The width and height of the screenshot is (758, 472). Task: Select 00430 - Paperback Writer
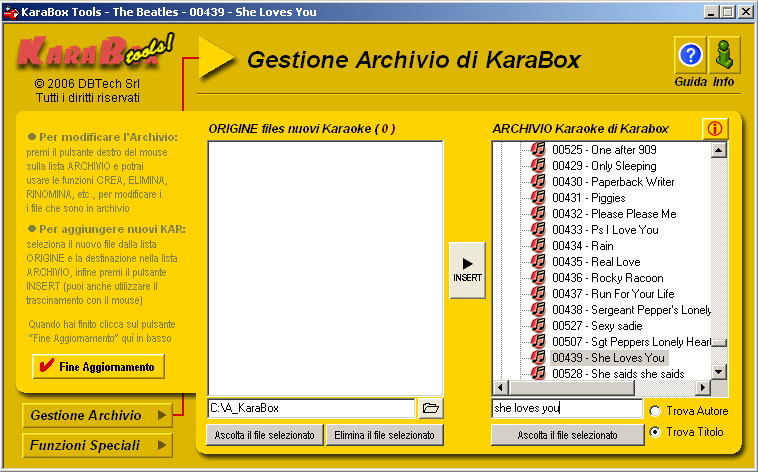pos(613,181)
